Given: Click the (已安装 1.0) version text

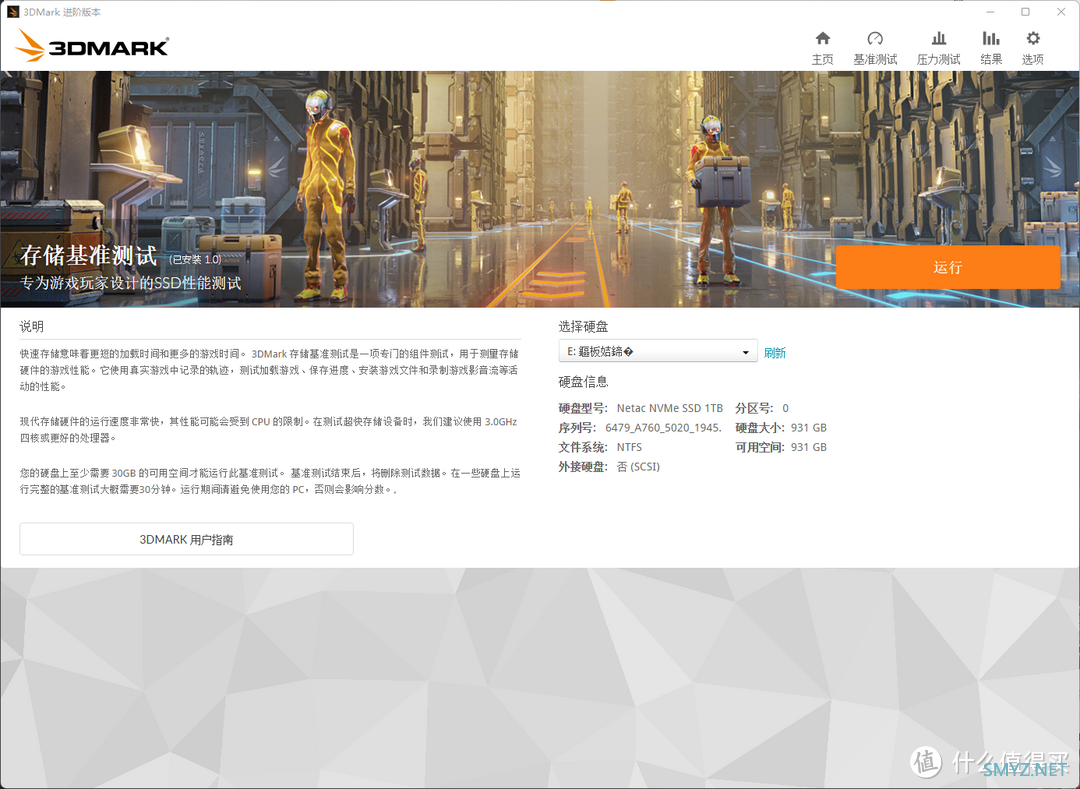Looking at the screenshot, I should pos(196,260).
